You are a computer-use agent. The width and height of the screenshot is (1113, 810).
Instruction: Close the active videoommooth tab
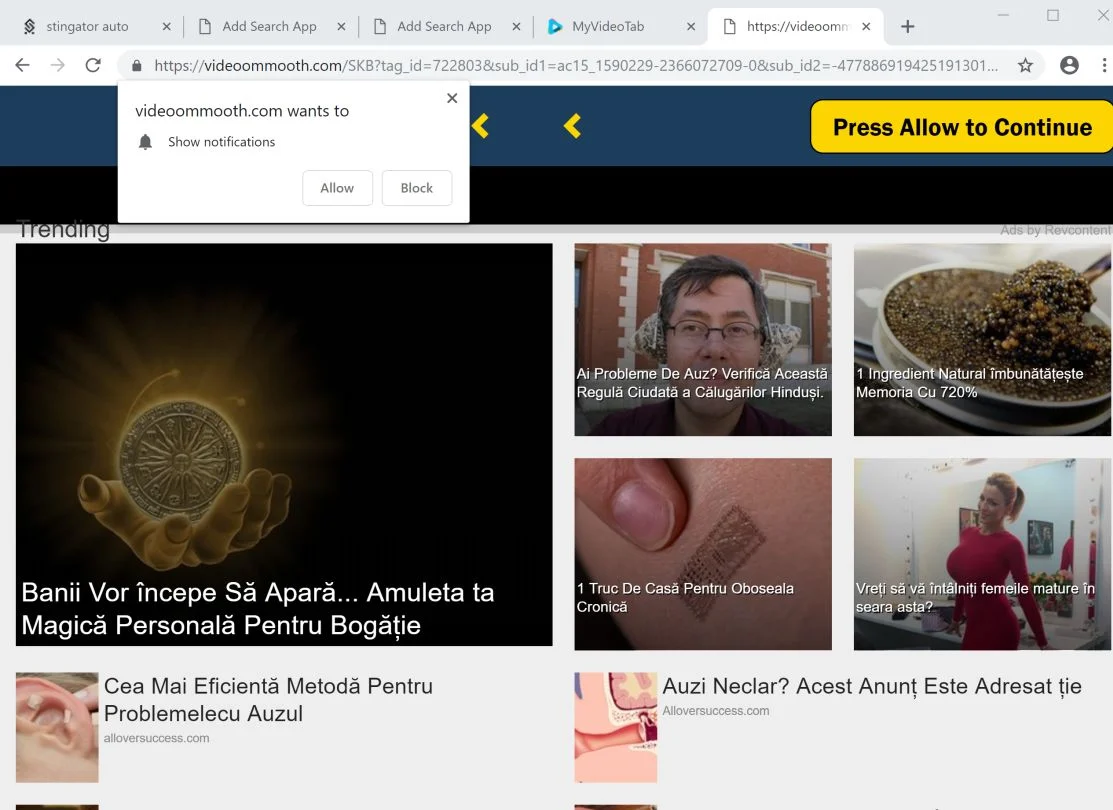tap(866, 27)
